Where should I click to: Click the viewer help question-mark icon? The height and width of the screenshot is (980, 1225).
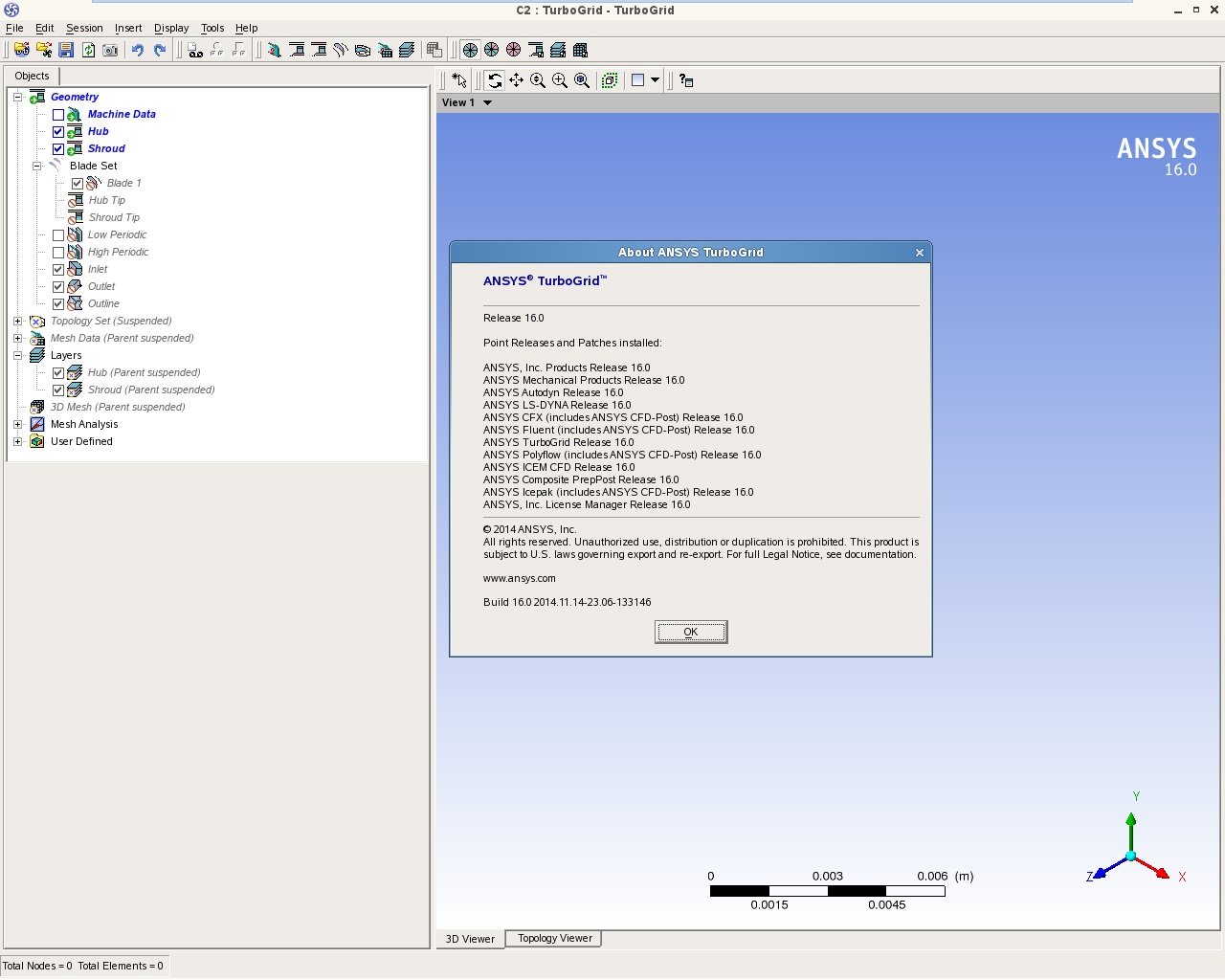(686, 80)
